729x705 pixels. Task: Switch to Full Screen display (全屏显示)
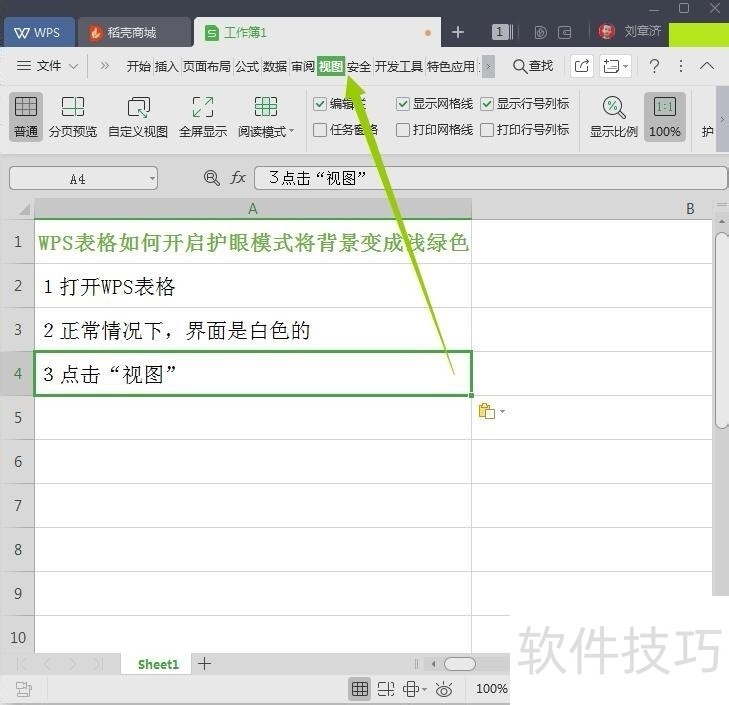(203, 116)
